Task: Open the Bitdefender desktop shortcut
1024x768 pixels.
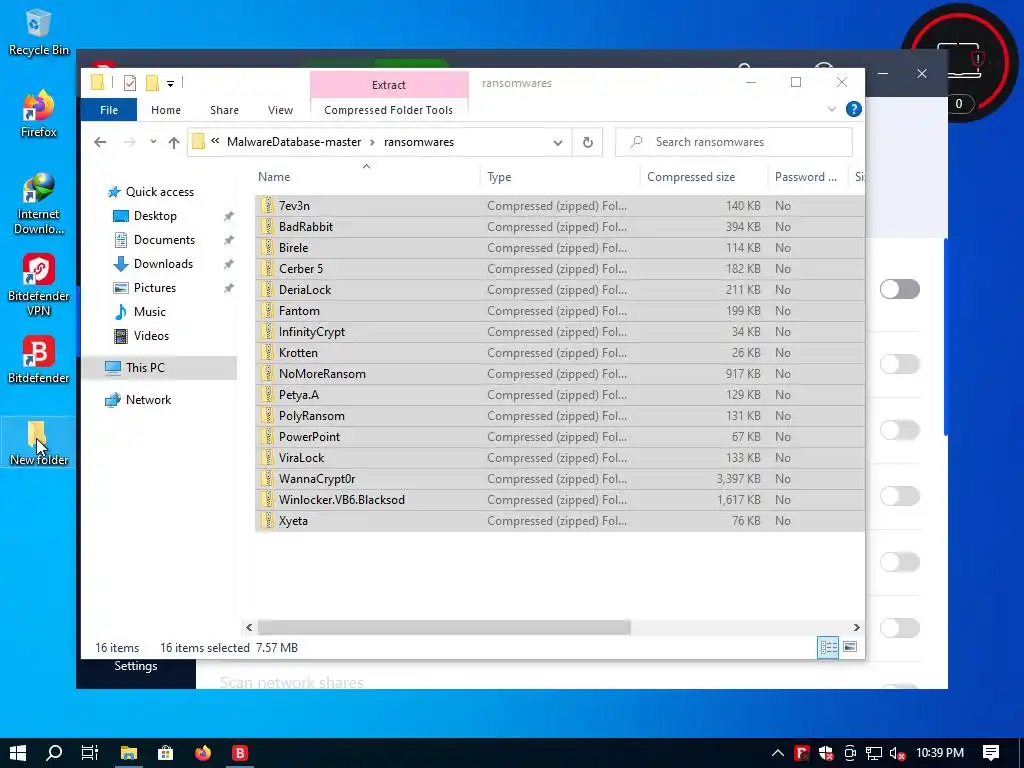Action: 38,360
